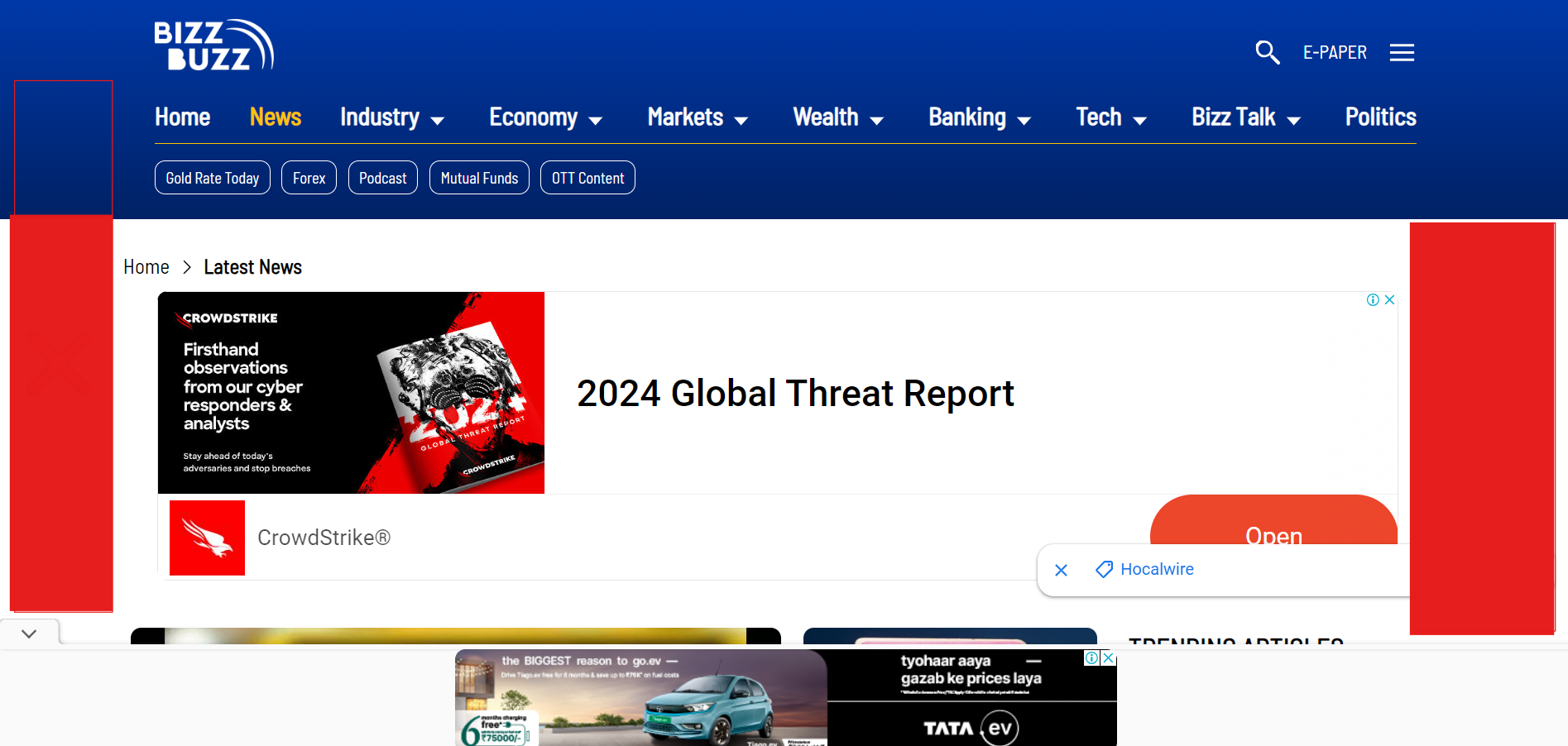The image size is (1568, 746).
Task: Close the Tata EV bottom banner ad
Action: coord(1109,658)
